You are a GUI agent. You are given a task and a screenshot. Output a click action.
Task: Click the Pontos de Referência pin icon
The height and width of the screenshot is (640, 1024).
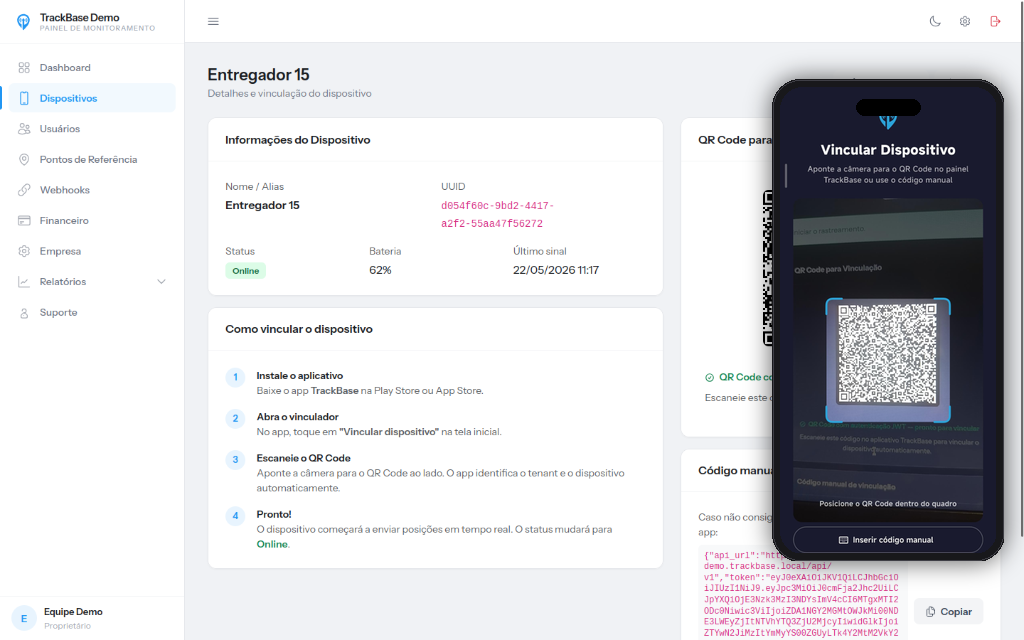pos(24,159)
